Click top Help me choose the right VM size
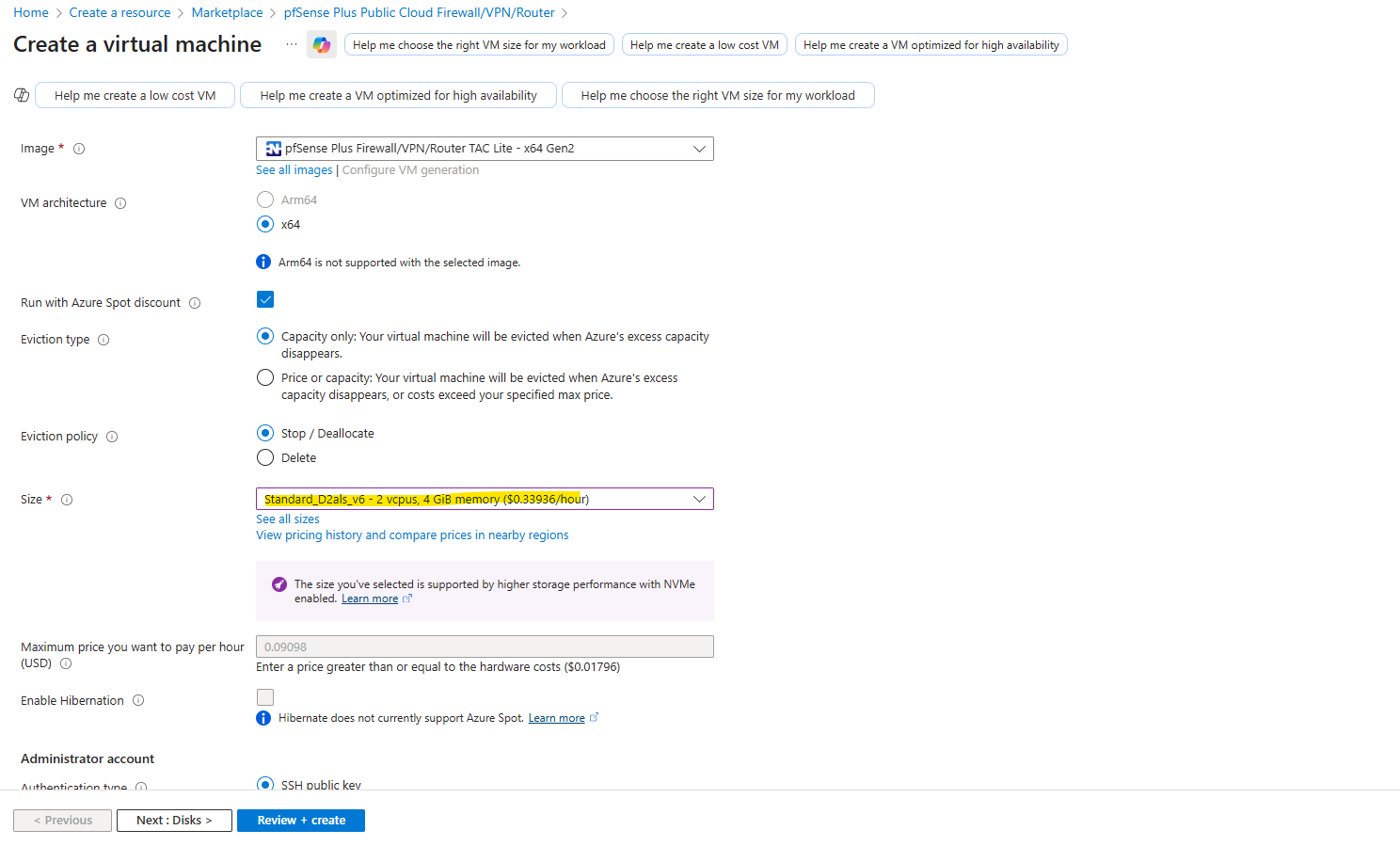Image resolution: width=1400 pixels, height=846 pixels. tap(480, 45)
